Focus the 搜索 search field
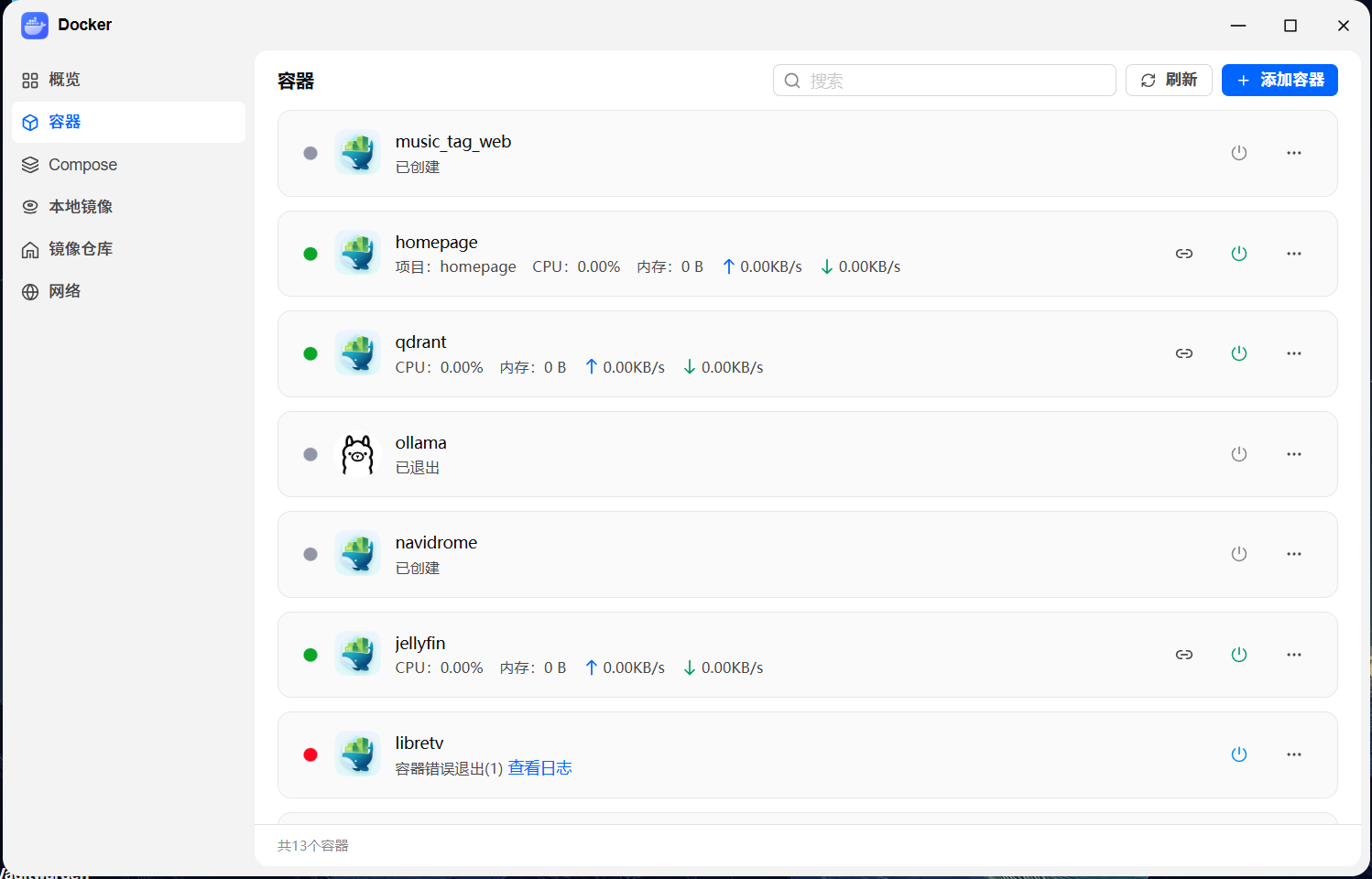1372x879 pixels. (944, 81)
